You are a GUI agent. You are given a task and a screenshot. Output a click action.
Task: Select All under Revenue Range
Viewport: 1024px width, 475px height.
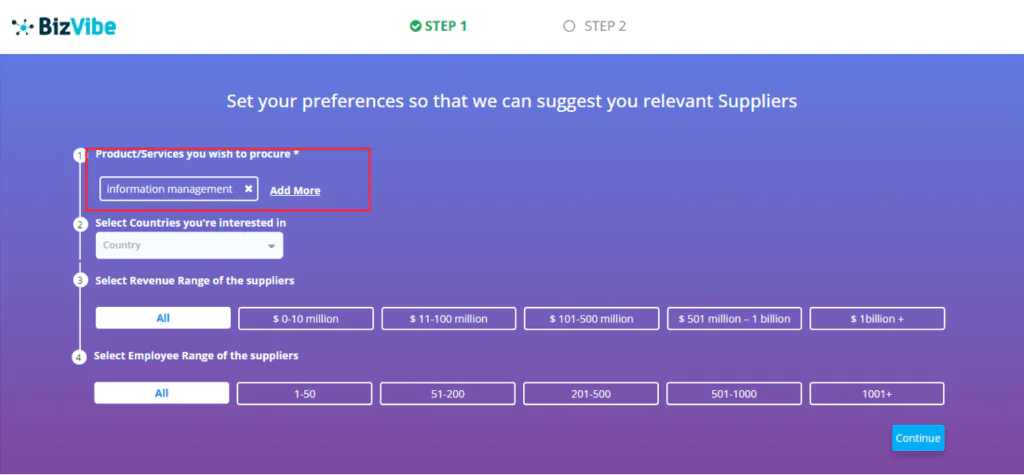tap(163, 318)
